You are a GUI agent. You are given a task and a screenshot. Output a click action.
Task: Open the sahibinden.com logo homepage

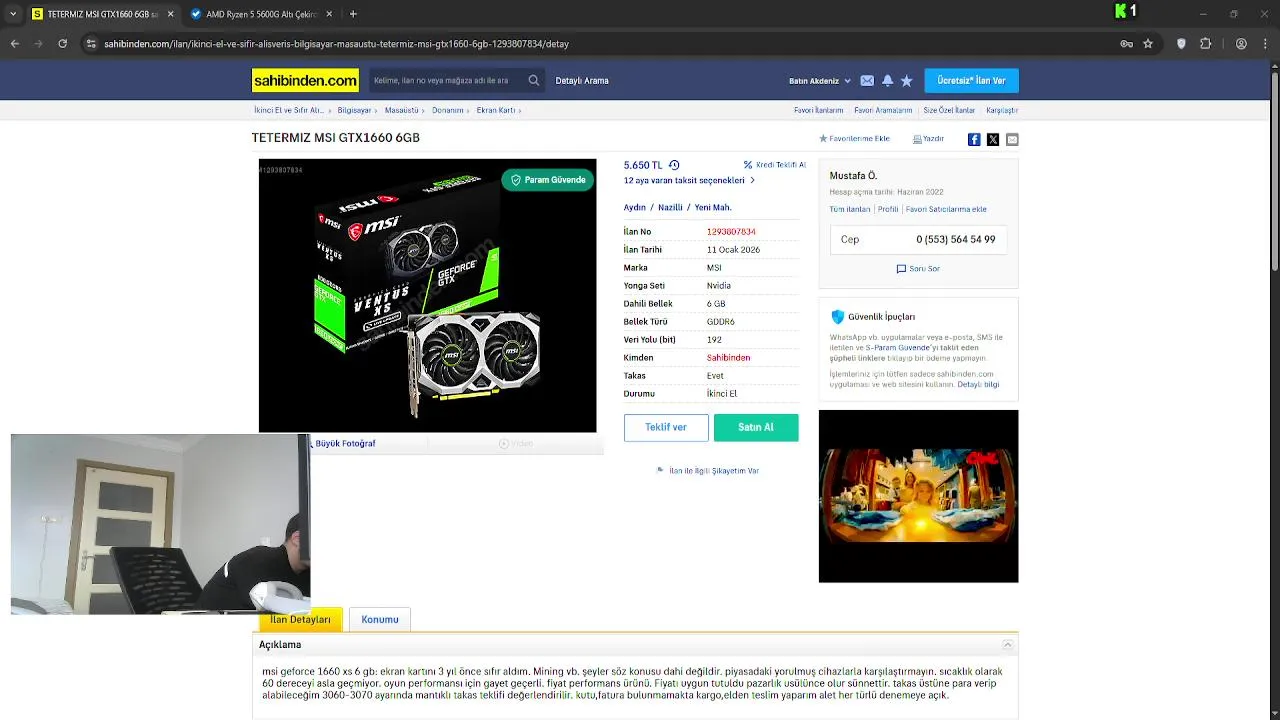pyautogui.click(x=305, y=81)
